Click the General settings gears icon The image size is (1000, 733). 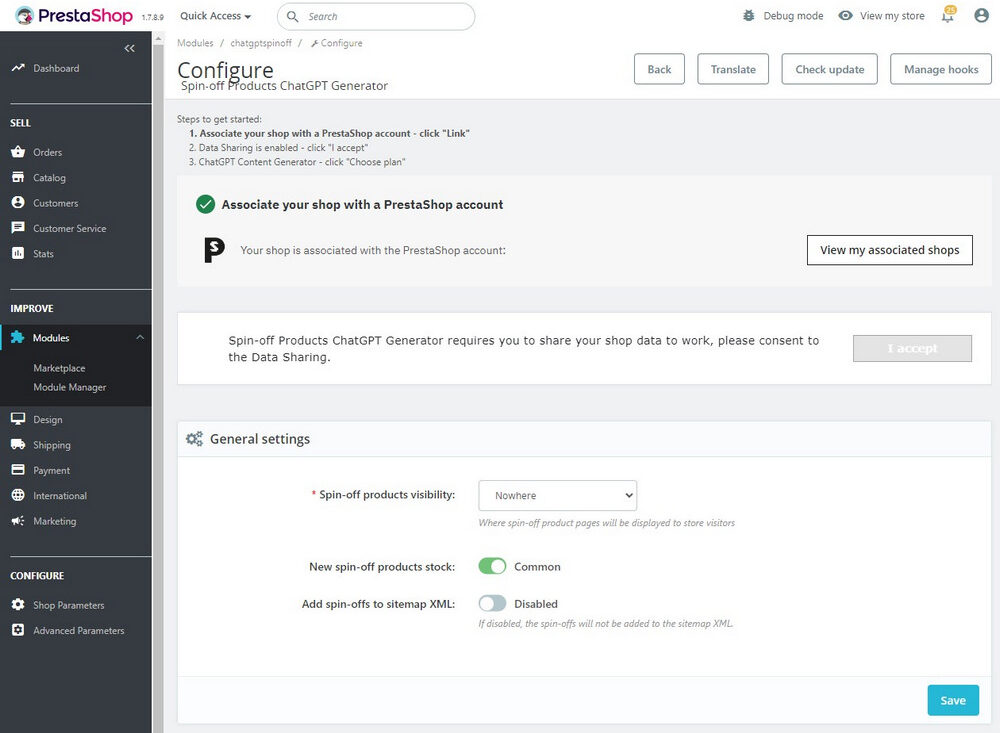coord(194,439)
